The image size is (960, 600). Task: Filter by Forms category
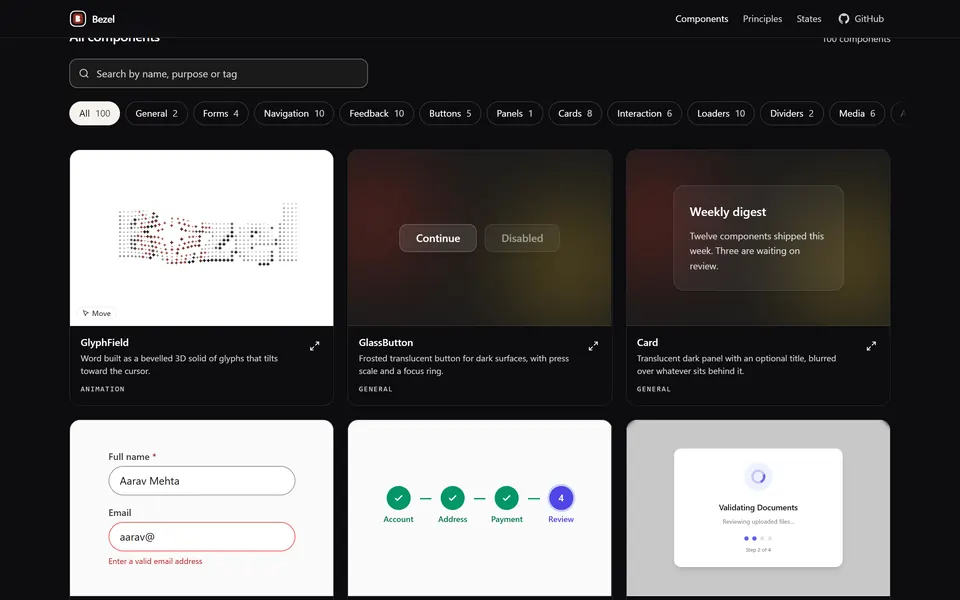[x=220, y=113]
